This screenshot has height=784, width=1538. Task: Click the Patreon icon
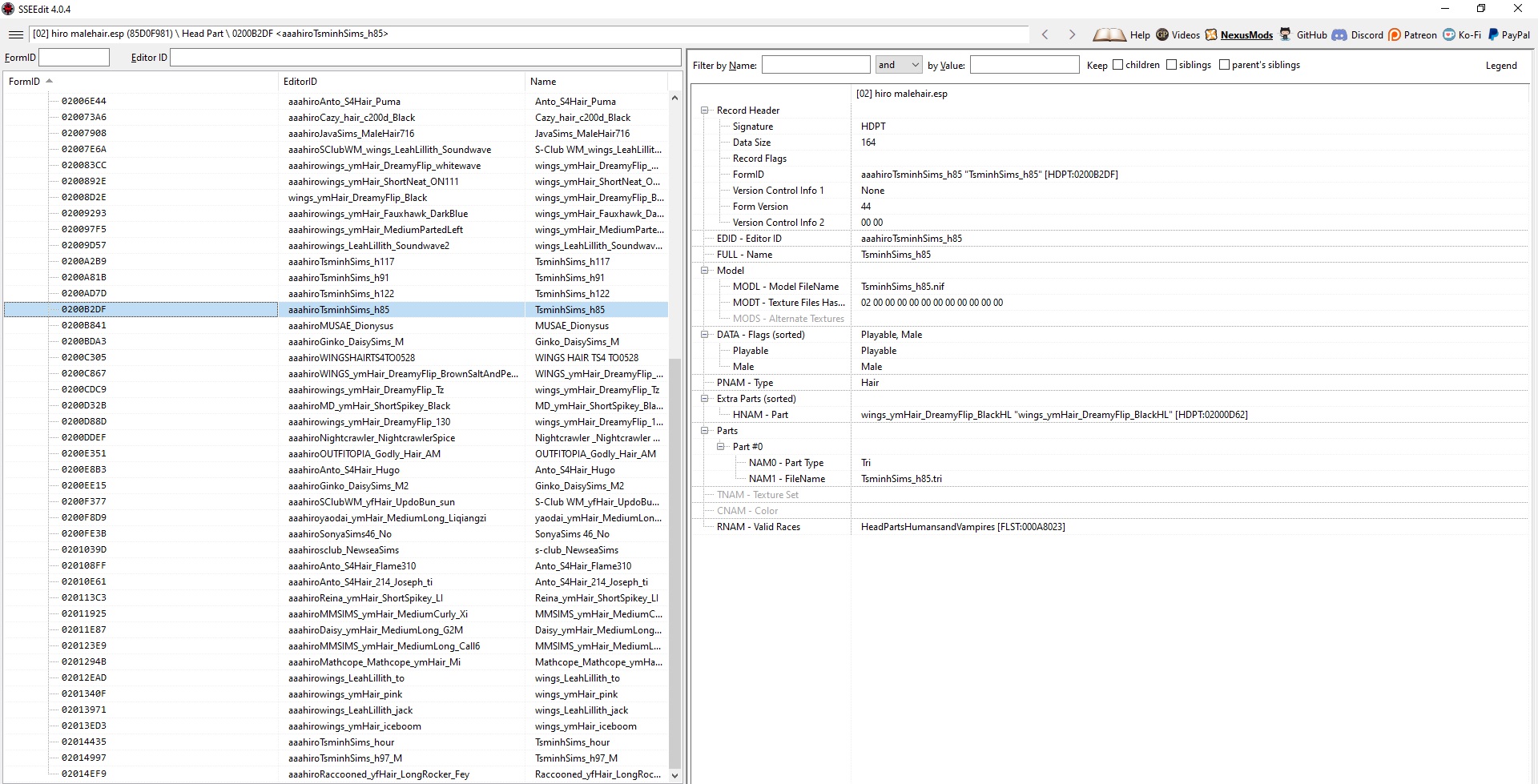coord(1395,34)
